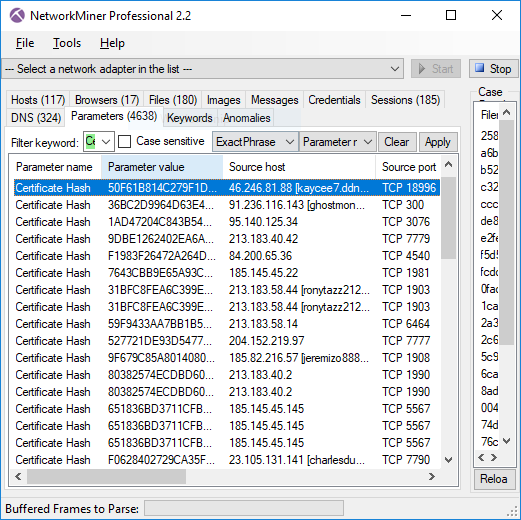Switch to the Keywords tab
This screenshot has width=521, height=520.
(190, 118)
